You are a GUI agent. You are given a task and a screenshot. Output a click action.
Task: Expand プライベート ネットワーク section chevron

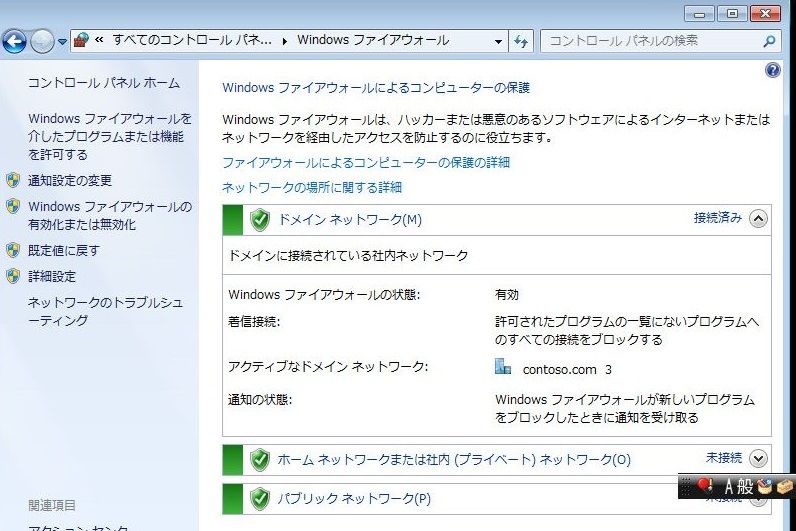[758, 458]
